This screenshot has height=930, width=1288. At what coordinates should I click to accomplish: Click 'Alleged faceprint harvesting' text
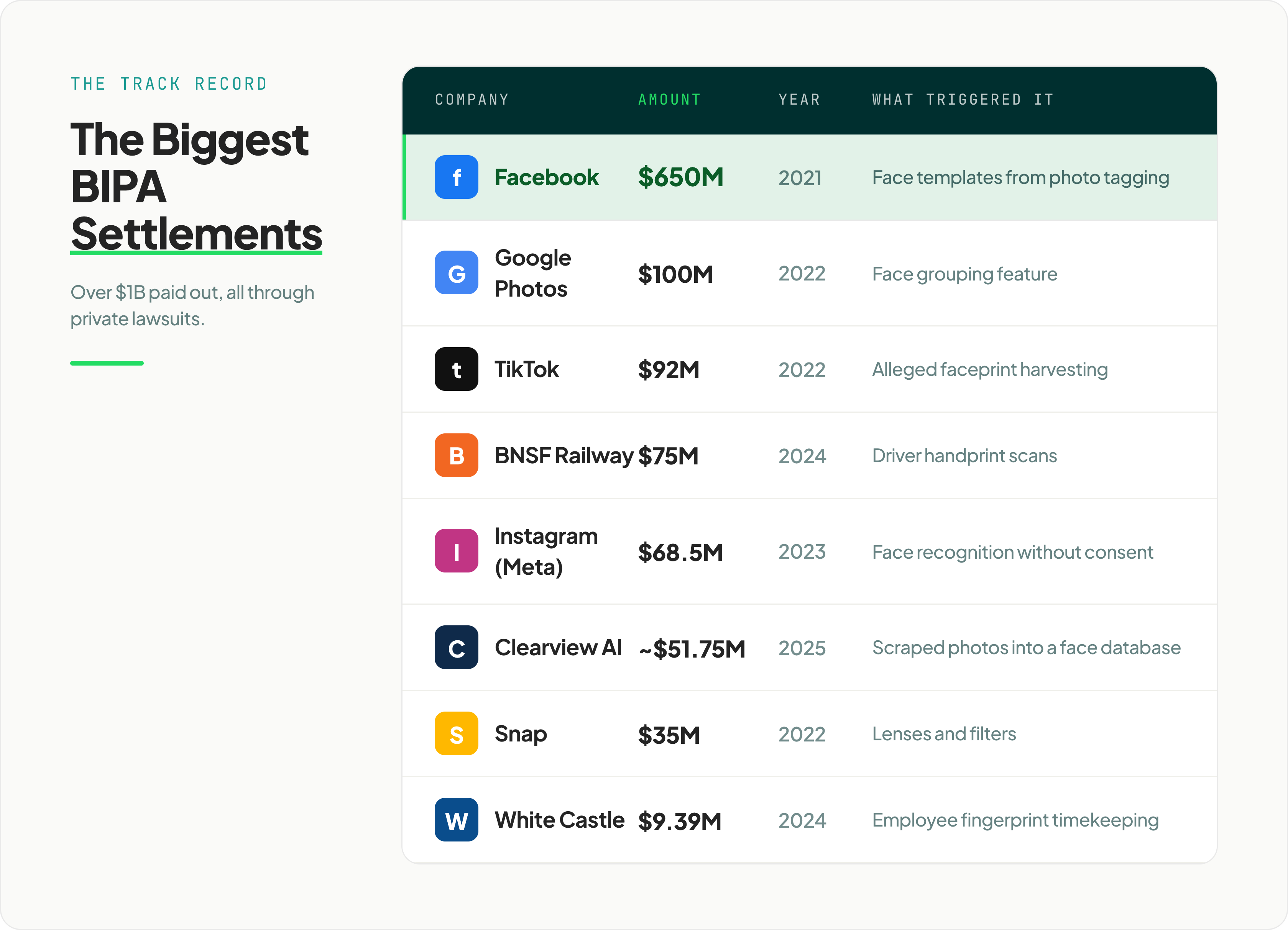click(x=990, y=370)
